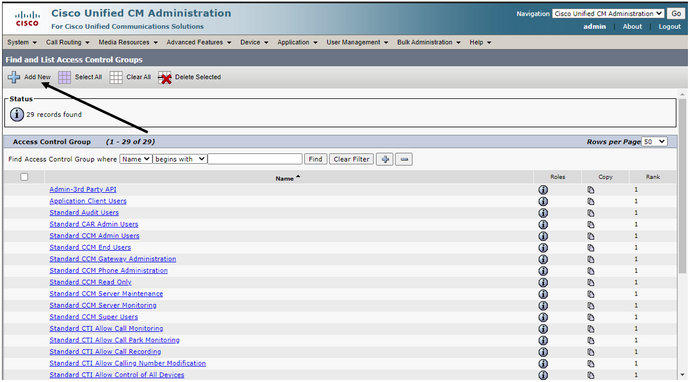Copy the Standard CCM Super Users group
Screen dimensions: 690x382
click(591, 317)
